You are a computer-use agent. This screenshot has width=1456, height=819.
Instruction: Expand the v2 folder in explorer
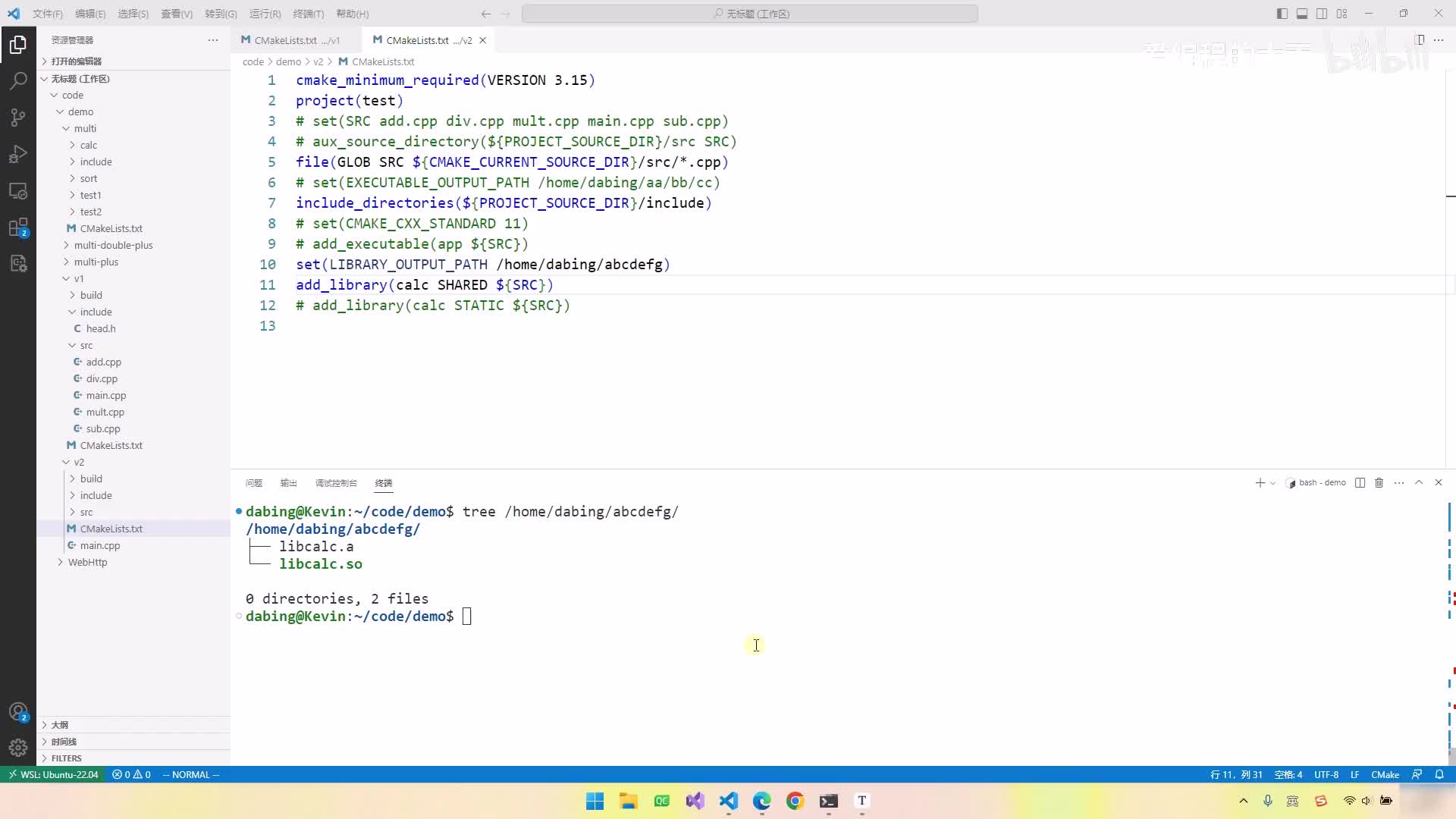(78, 461)
